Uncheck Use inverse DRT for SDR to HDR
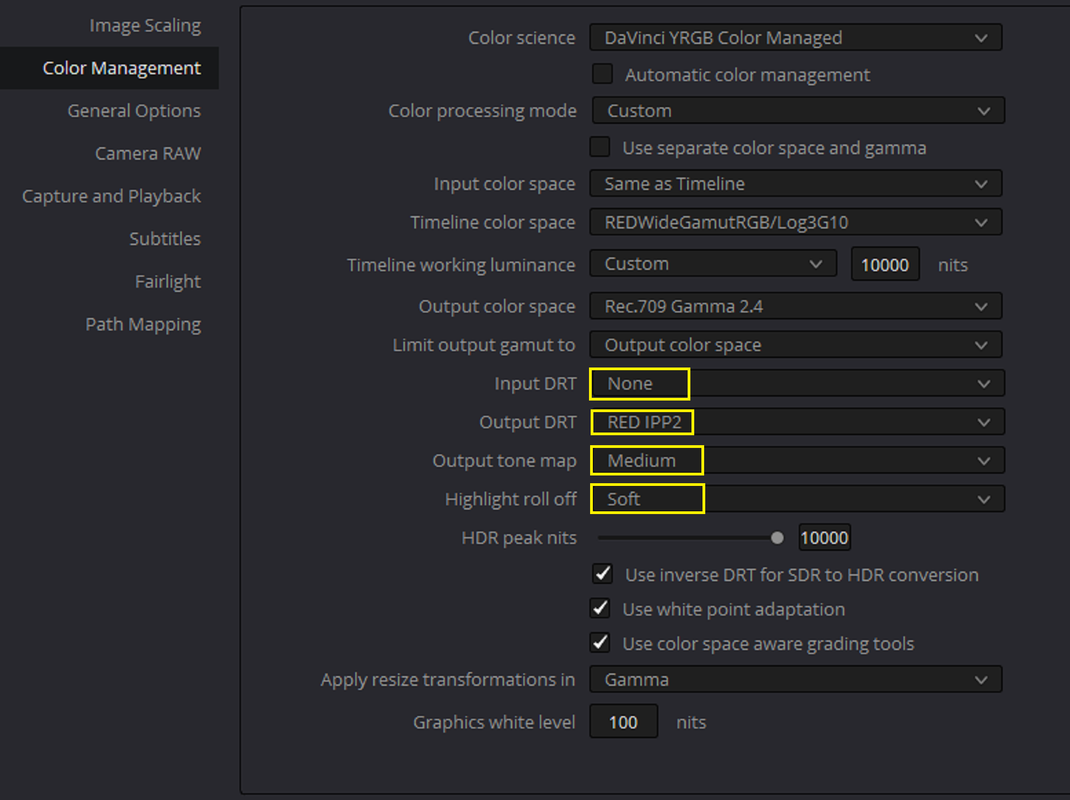Viewport: 1070px width, 800px height. tap(603, 574)
